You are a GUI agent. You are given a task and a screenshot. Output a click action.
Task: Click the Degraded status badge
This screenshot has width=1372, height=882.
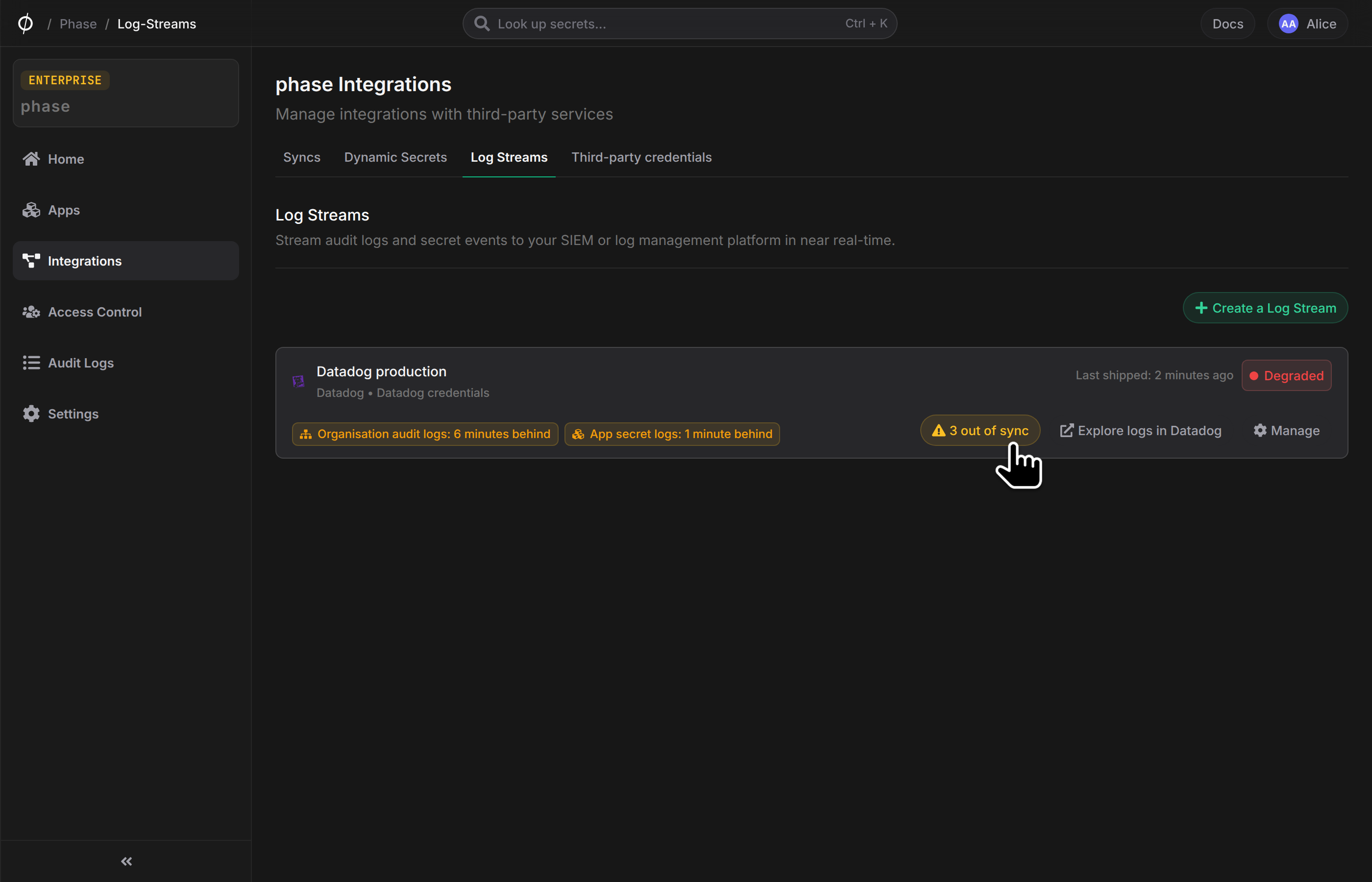[1286, 375]
